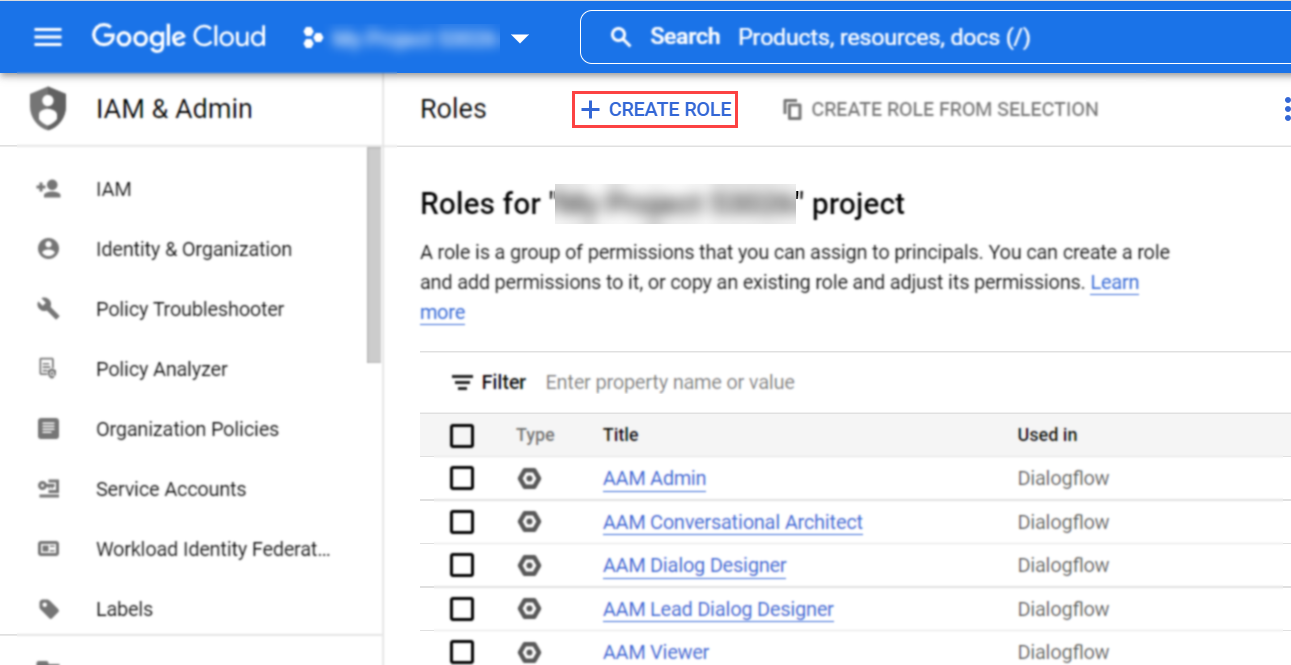Click the Service Accounts icon
Viewport: 1291px width, 665px height.
(48, 489)
